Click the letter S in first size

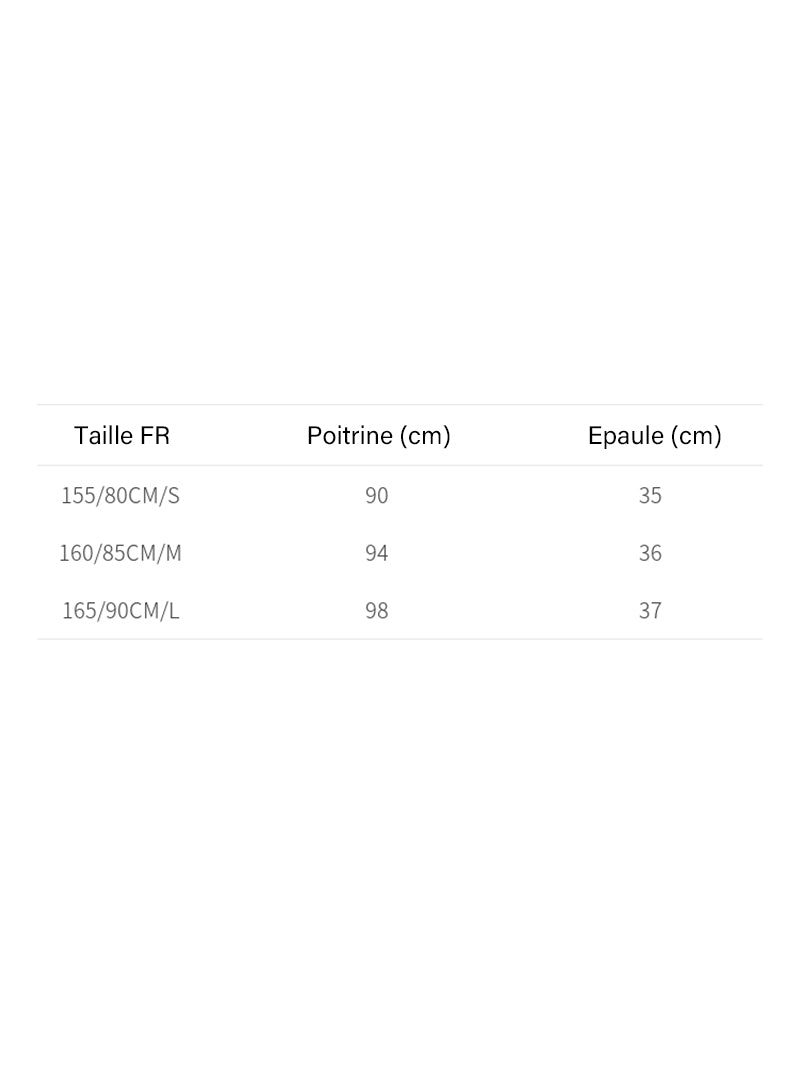[174, 495]
